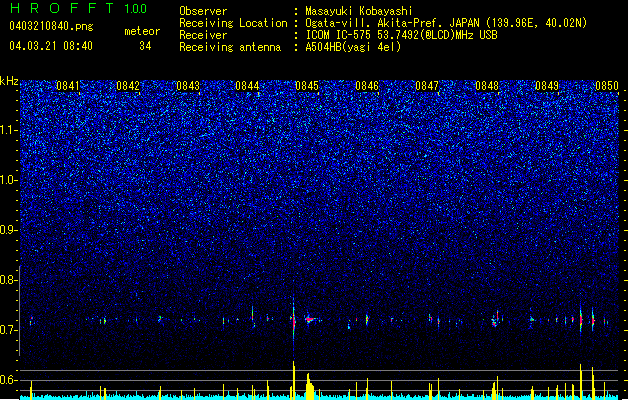Image resolution: width=629 pixels, height=400 pixels.
Task: Click the date stamp 04.03.21 08:40
Action: (x=51, y=46)
